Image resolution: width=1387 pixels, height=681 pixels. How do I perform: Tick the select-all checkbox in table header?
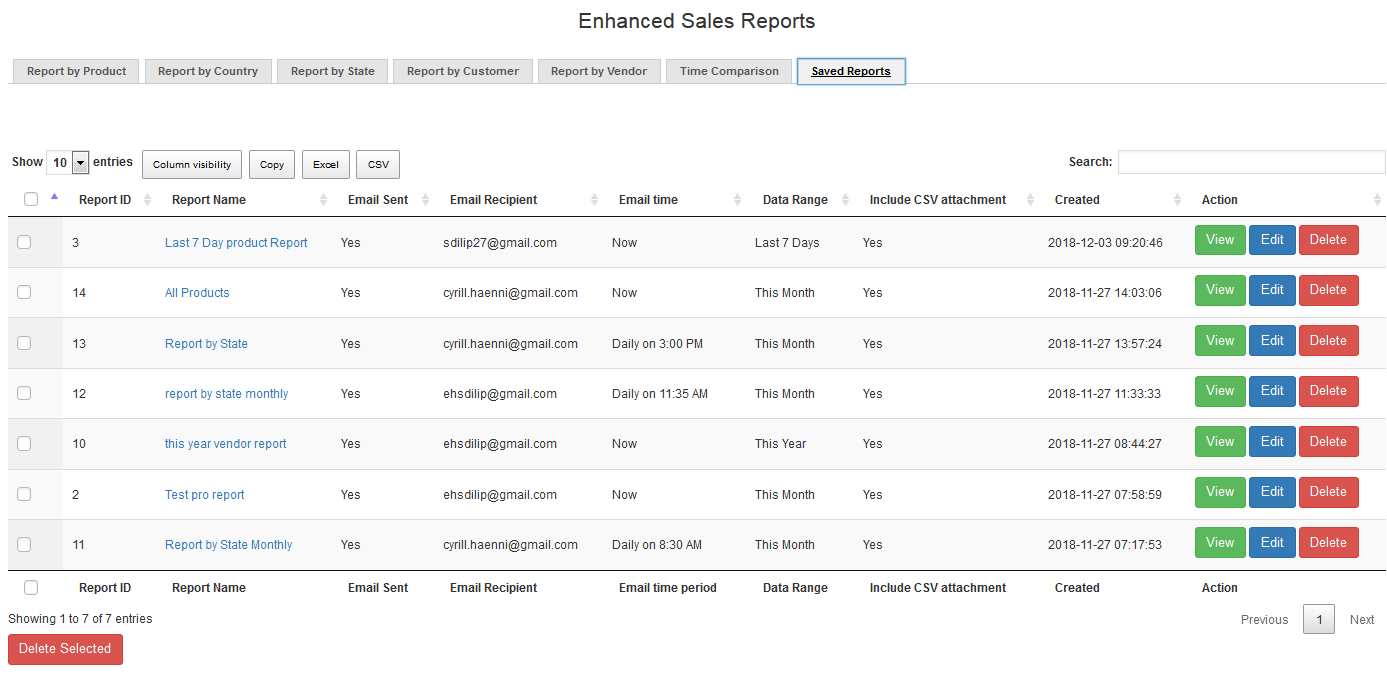tap(31, 200)
